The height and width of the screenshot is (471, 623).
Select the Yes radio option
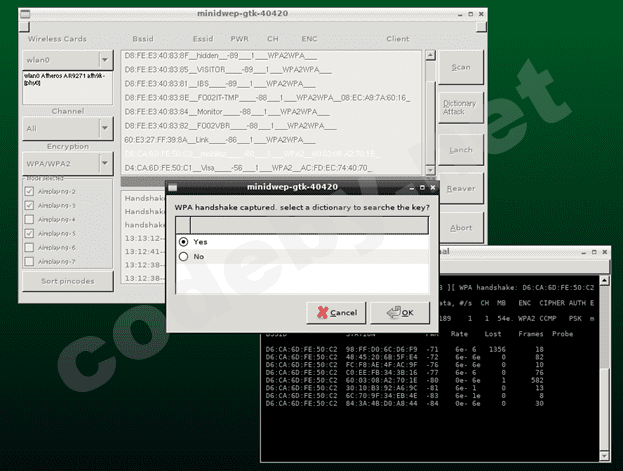[x=183, y=242]
